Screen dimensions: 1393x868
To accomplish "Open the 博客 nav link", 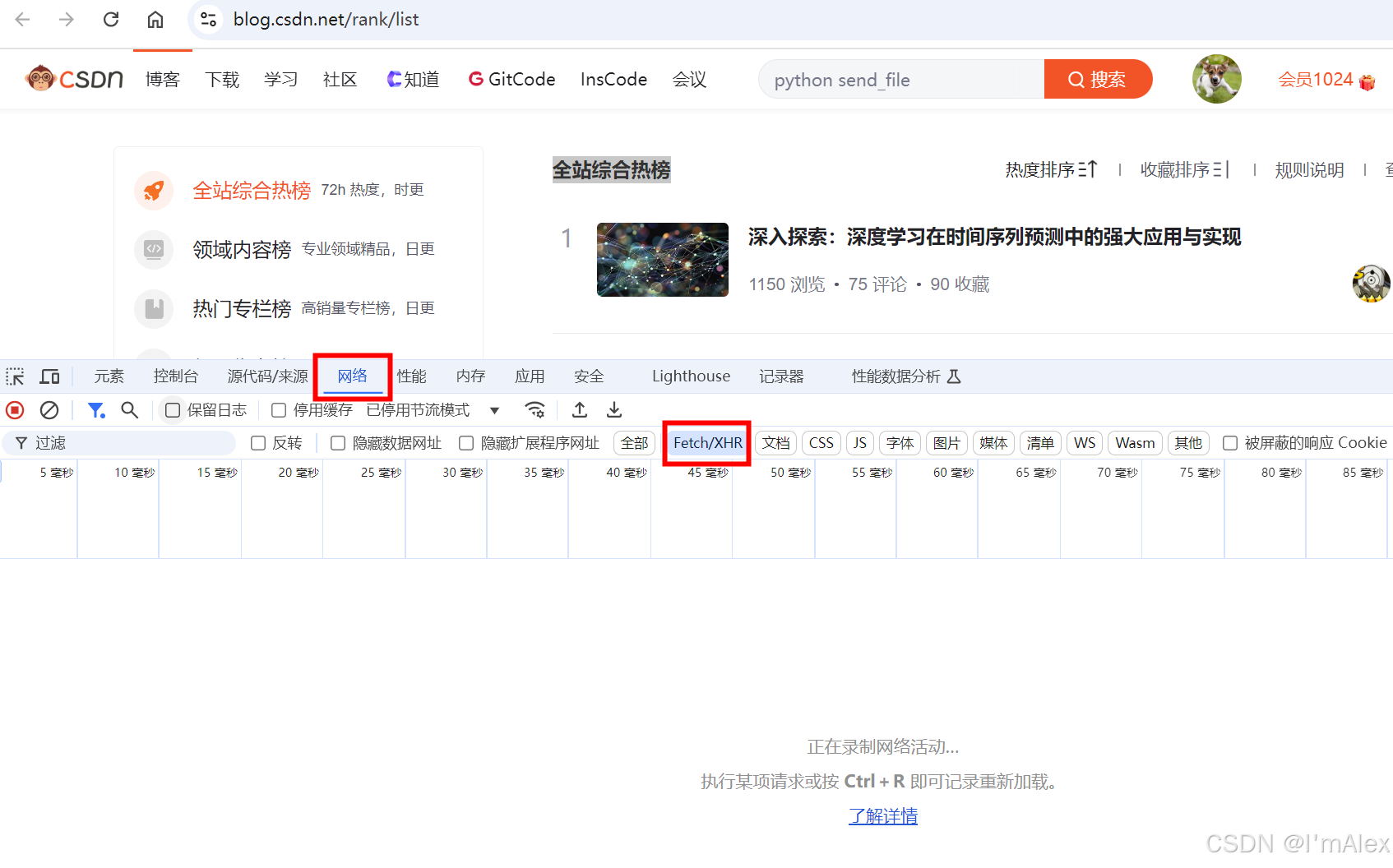I will click(x=162, y=79).
